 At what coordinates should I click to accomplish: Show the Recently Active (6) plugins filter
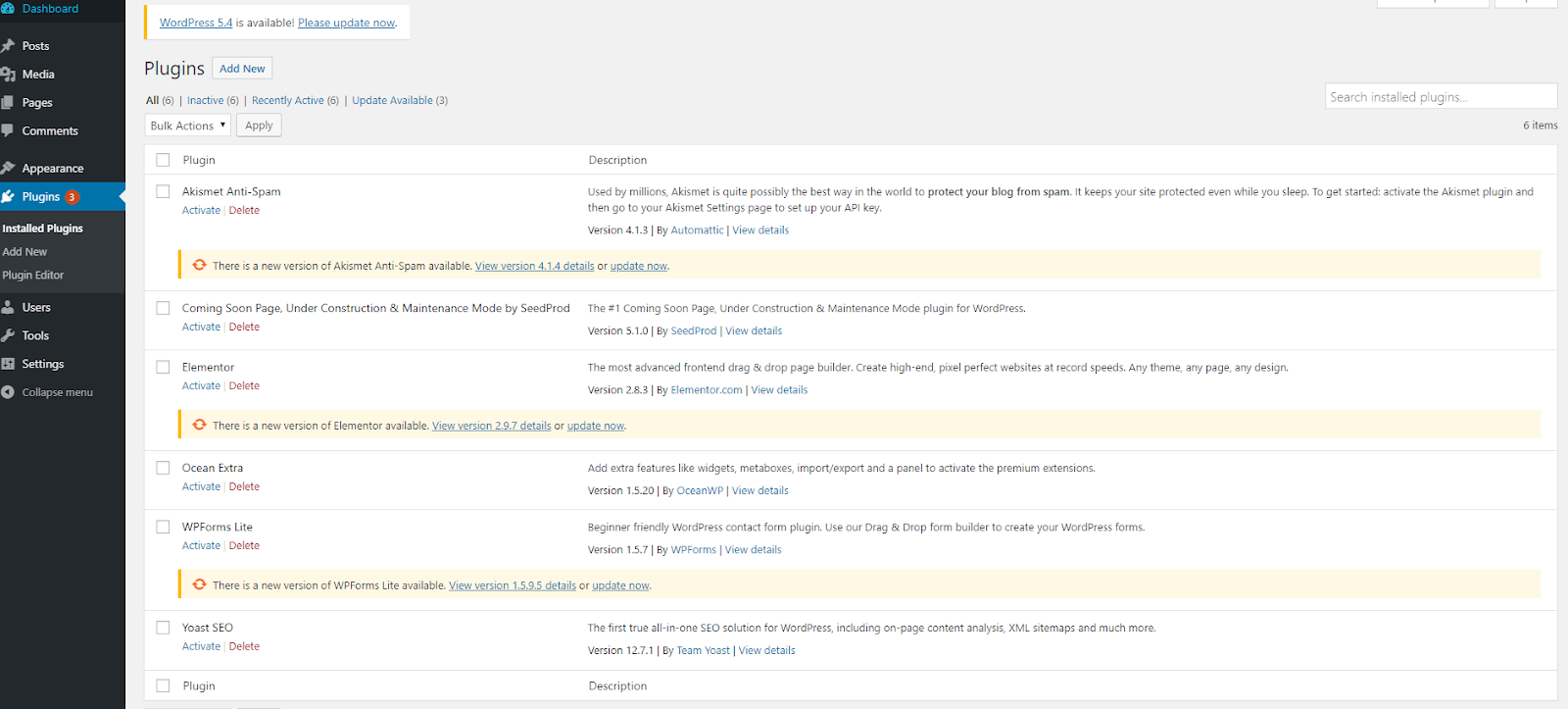(x=295, y=100)
